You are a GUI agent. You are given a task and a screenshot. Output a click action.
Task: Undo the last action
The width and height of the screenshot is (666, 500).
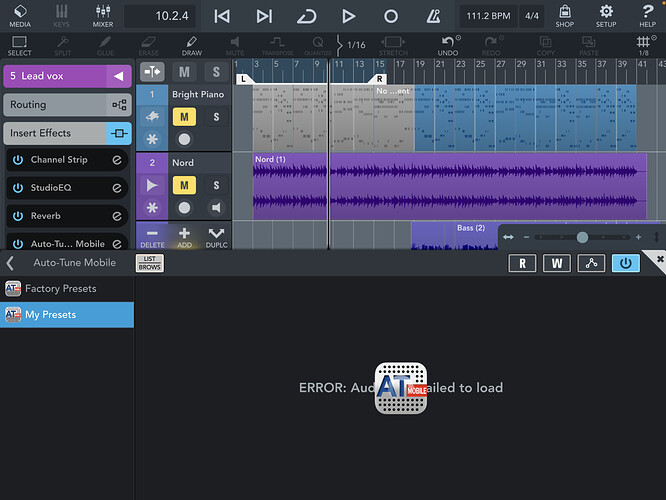pos(448,46)
